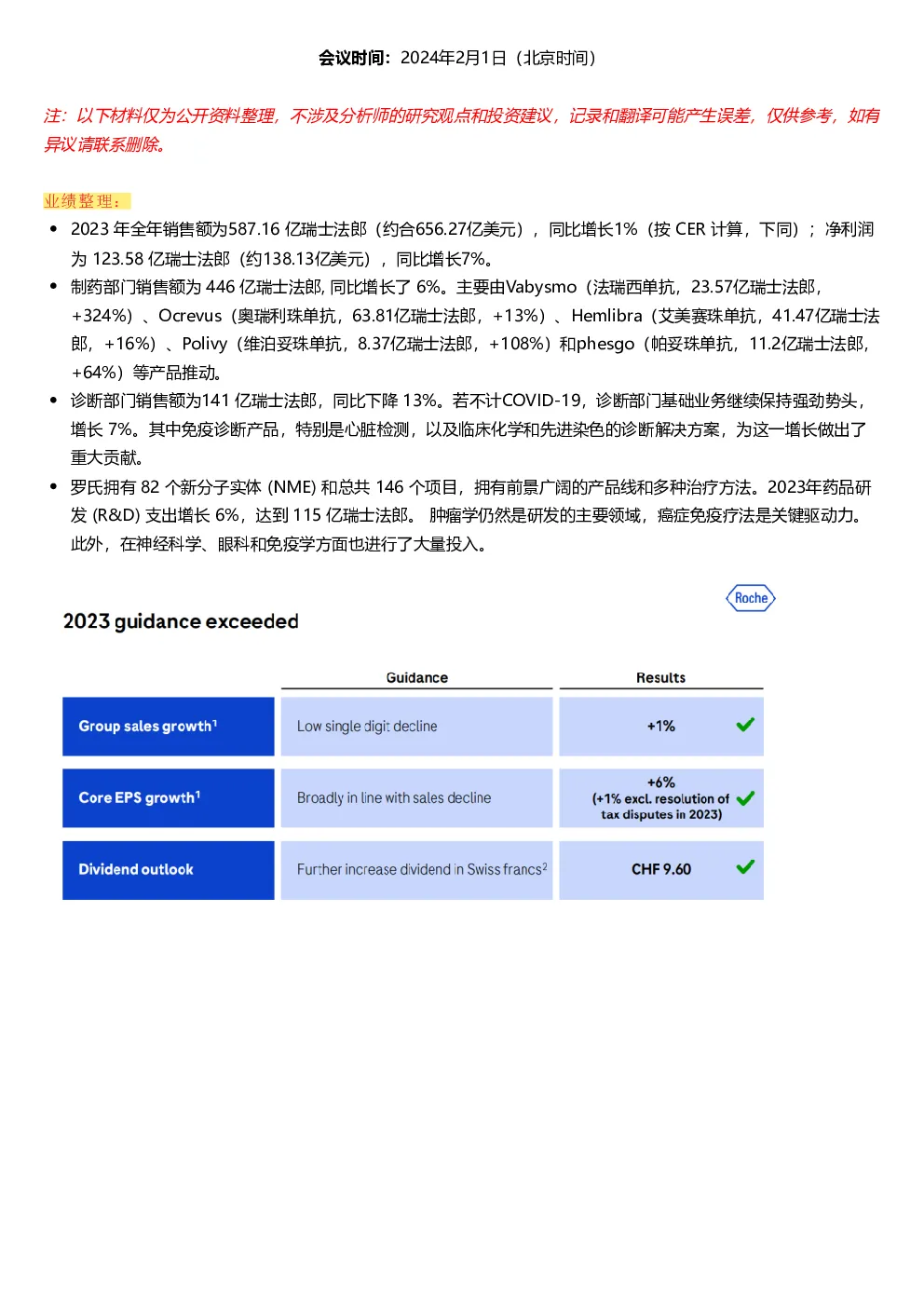
Task: Click the bullet text starting '诊断部门销售额'
Action: click(469, 429)
